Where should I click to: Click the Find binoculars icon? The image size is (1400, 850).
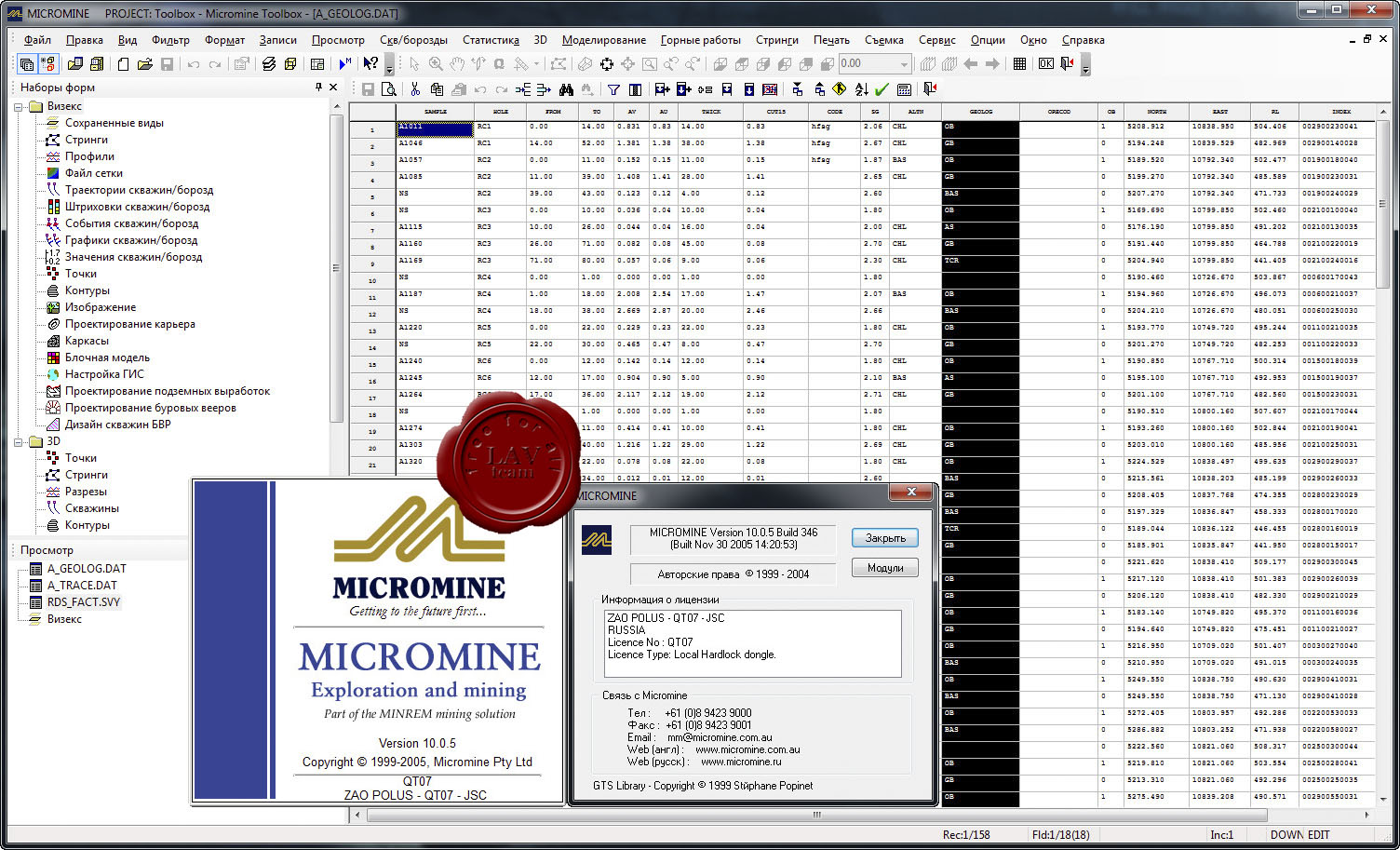coord(566,89)
